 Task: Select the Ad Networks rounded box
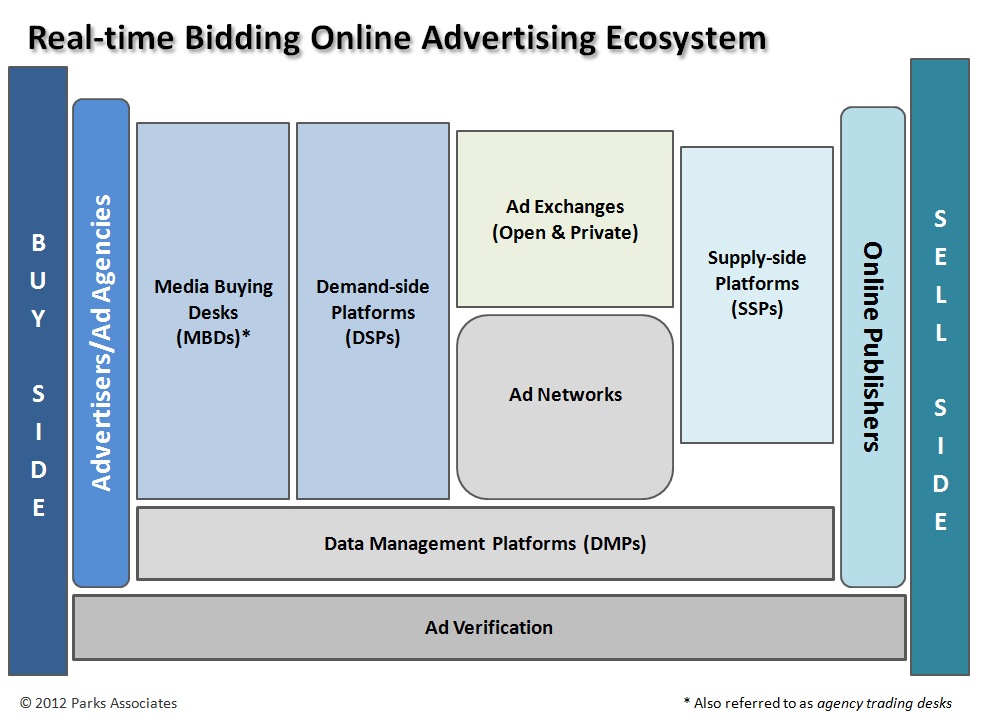[x=565, y=407]
